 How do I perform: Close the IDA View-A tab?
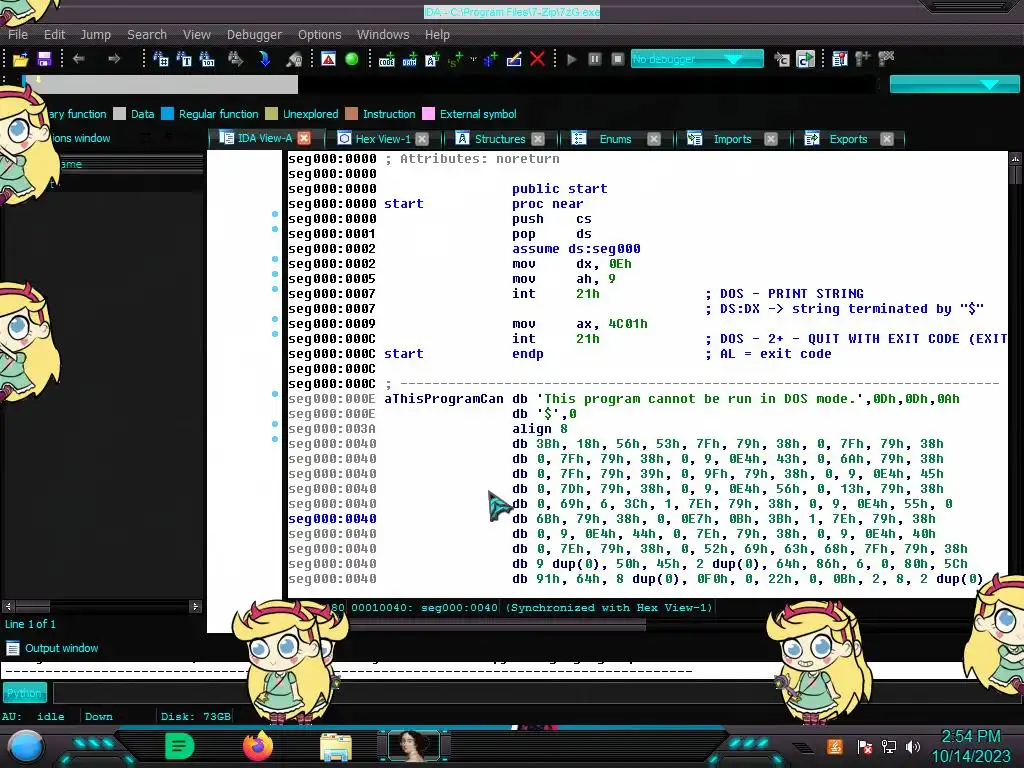click(304, 138)
